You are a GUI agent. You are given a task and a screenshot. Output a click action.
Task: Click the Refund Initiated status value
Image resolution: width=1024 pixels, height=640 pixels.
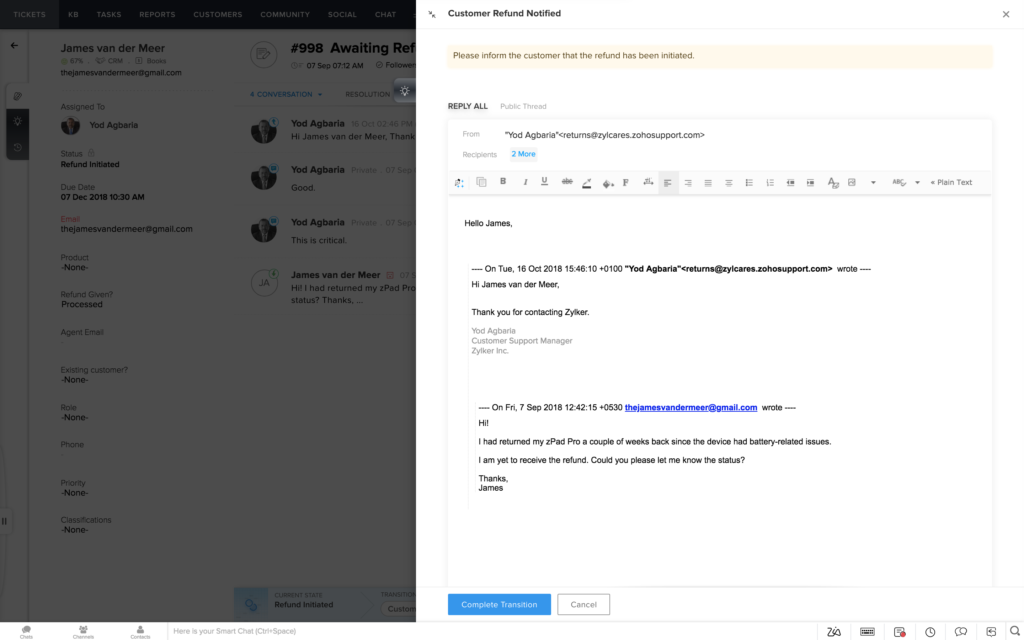tap(90, 165)
